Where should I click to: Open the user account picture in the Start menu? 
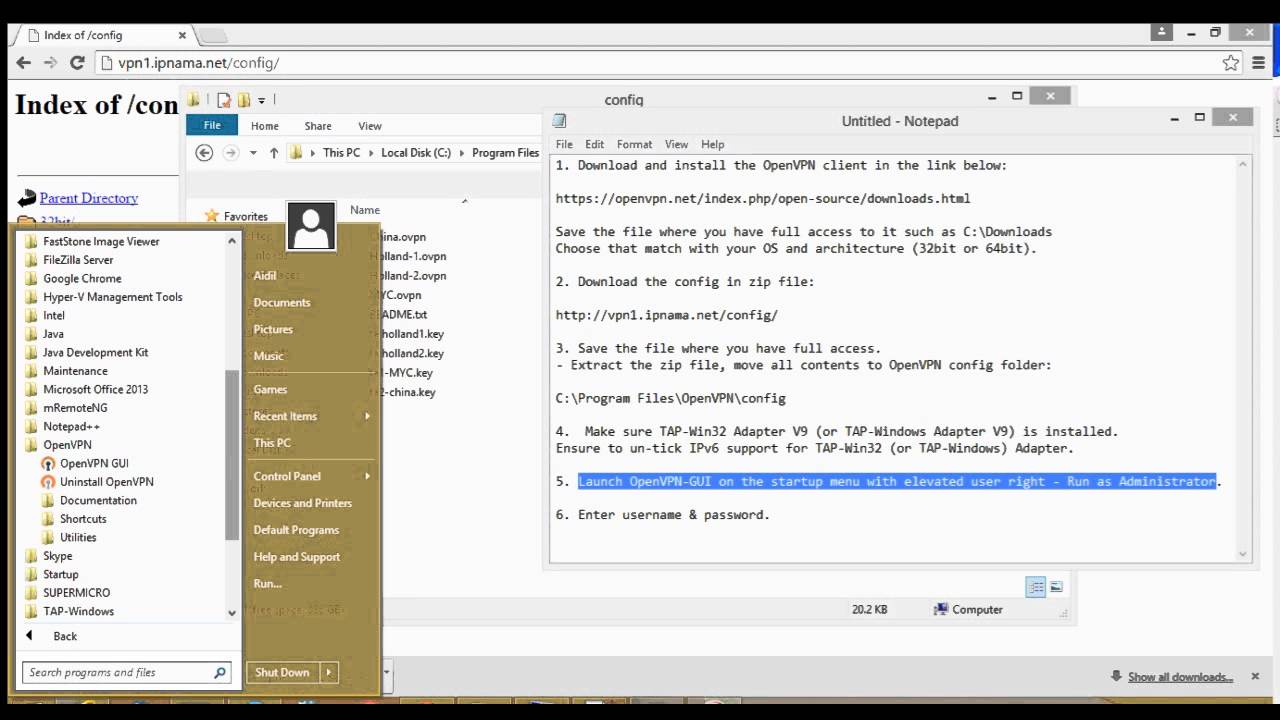[x=311, y=226]
